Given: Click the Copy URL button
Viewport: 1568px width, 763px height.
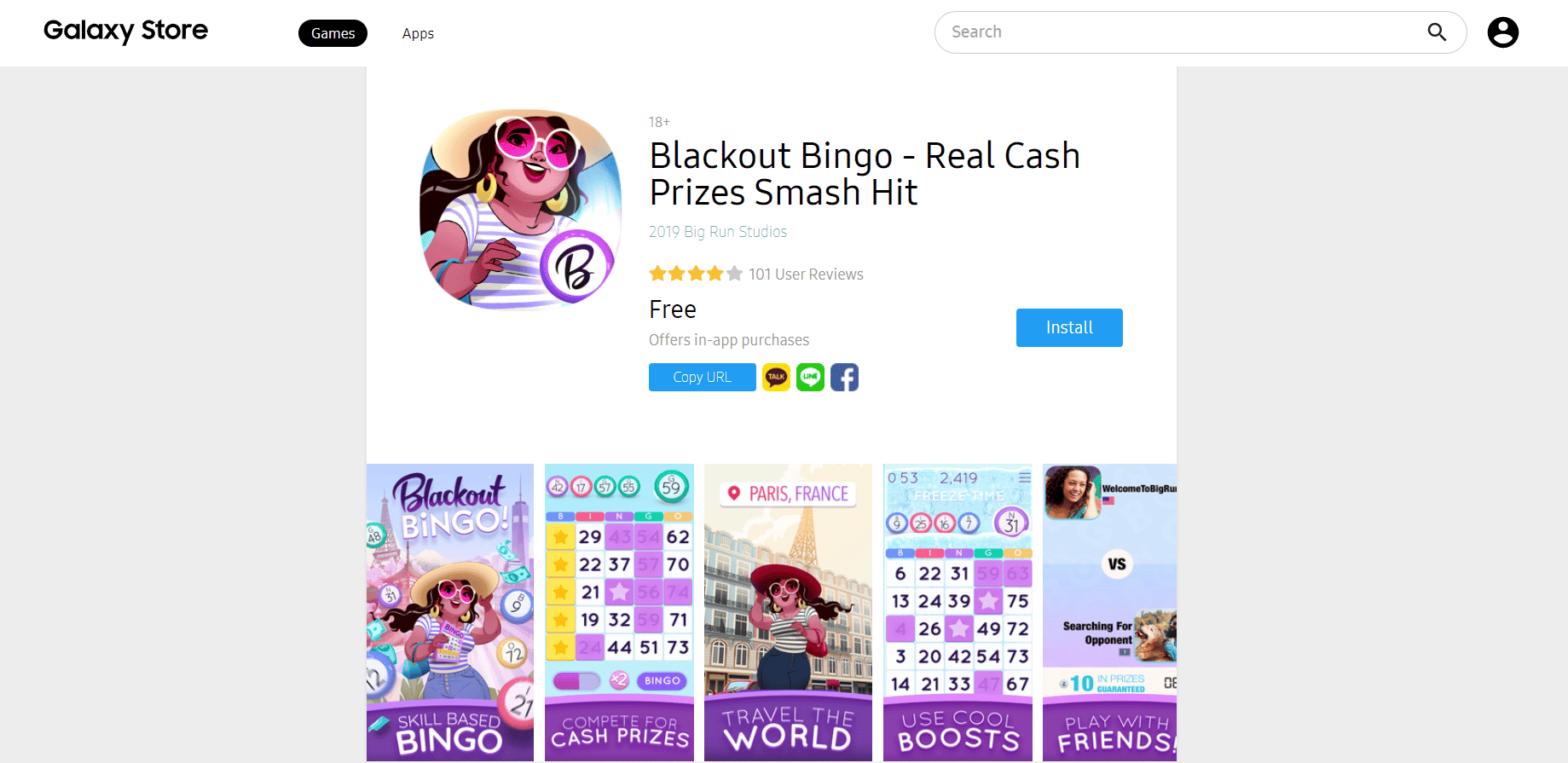Looking at the screenshot, I should click(702, 377).
